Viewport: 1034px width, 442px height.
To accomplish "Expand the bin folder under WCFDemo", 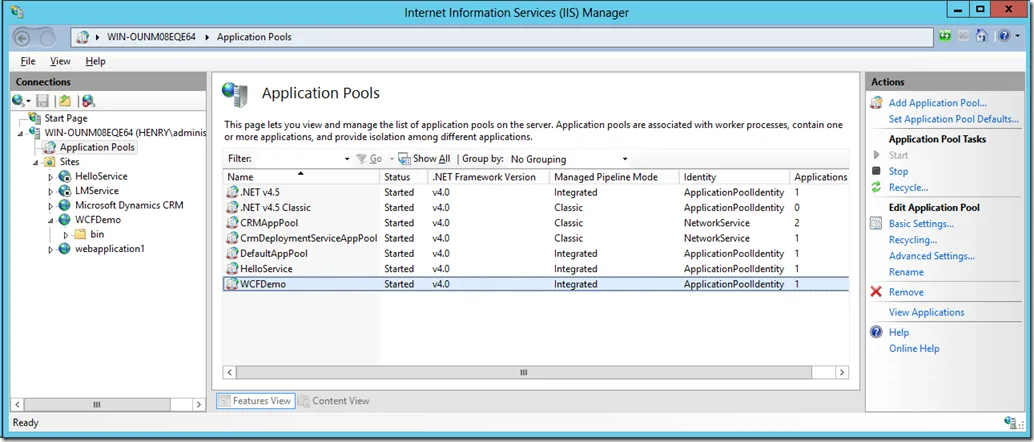I will pyautogui.click(x=66, y=235).
